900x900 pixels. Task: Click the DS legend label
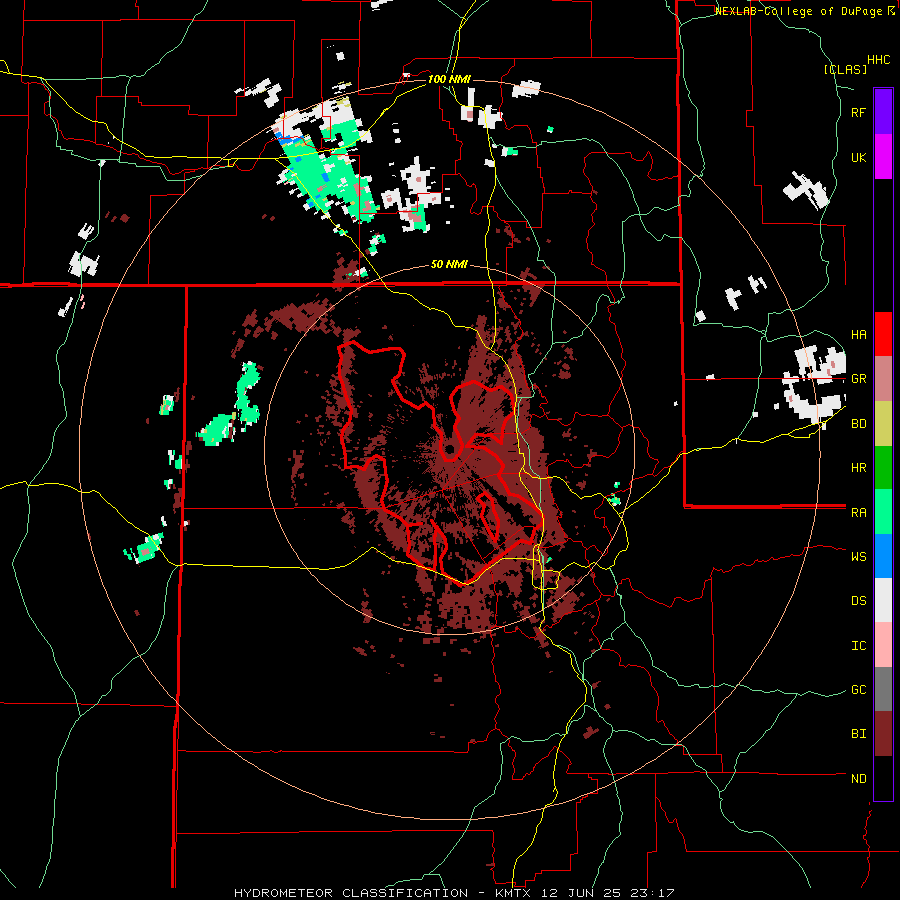(x=858, y=601)
